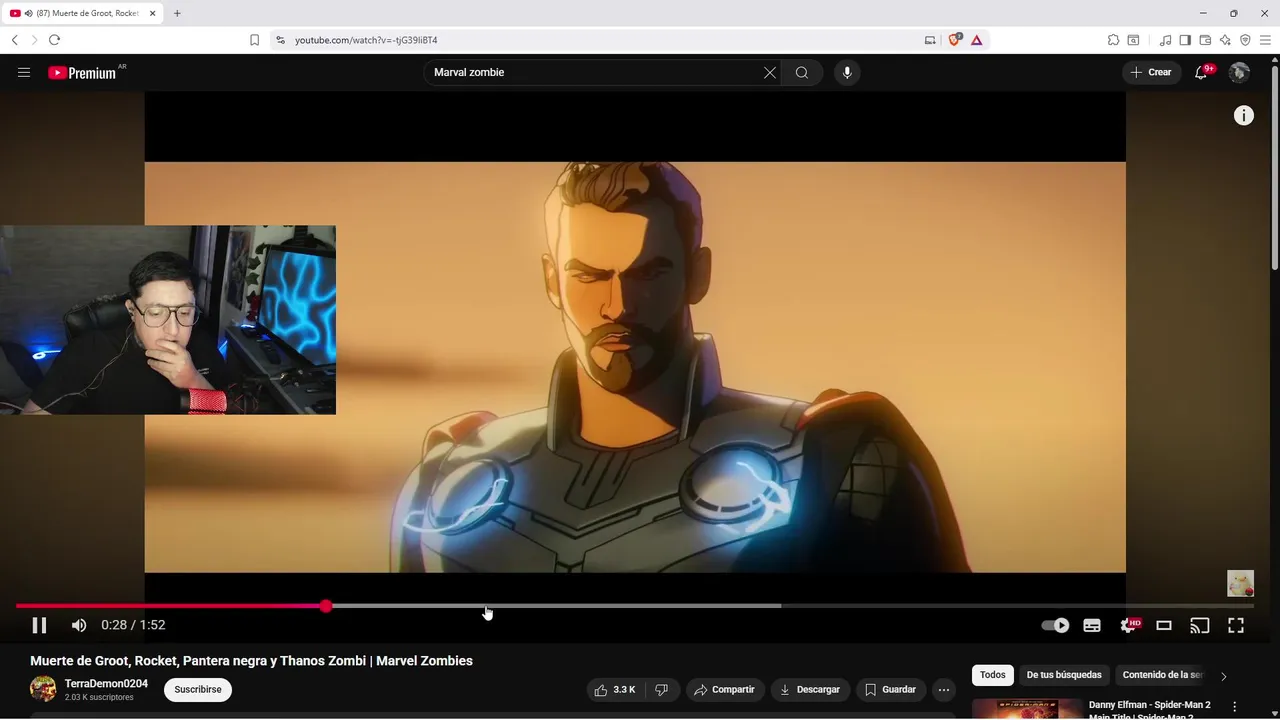Go back with the browser back arrow
This screenshot has width=1280, height=720.
pos(14,40)
